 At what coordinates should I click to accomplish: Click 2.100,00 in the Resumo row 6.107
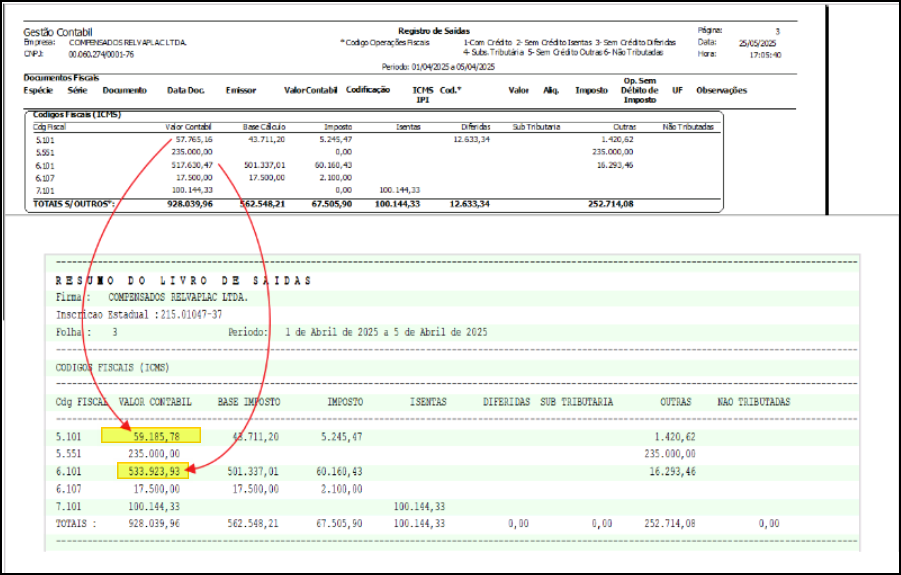(342, 489)
